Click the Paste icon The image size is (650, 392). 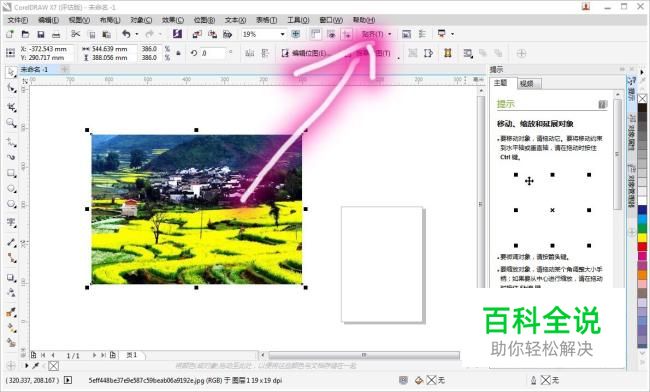107,34
